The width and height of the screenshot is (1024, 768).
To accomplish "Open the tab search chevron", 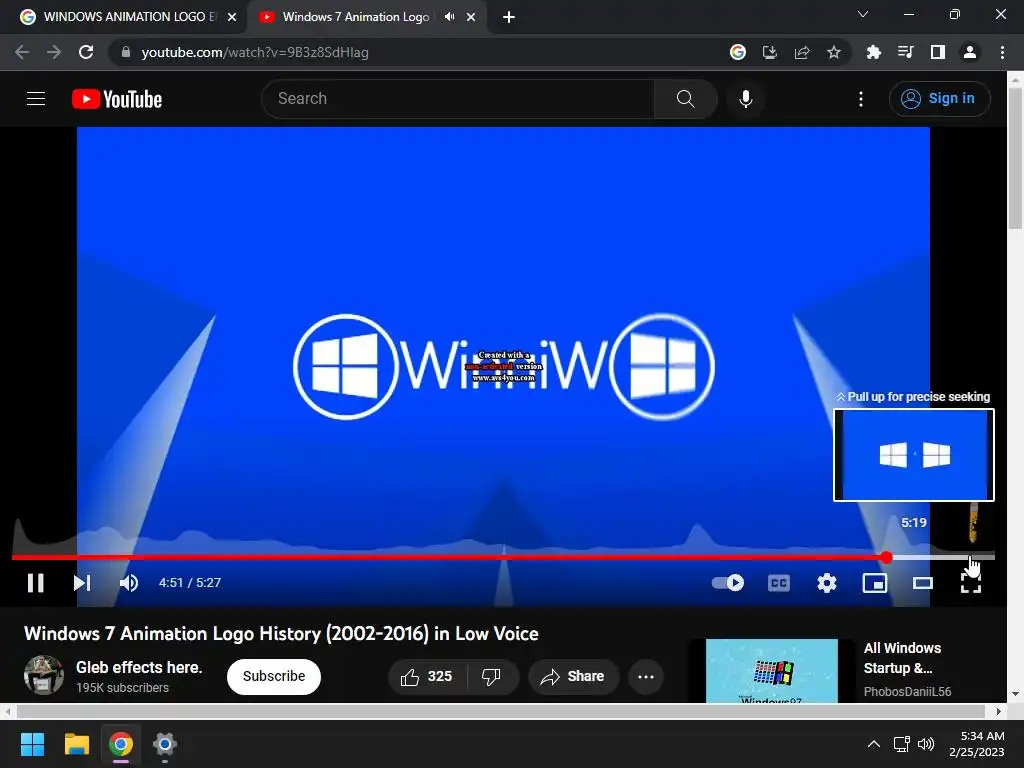I will [863, 14].
